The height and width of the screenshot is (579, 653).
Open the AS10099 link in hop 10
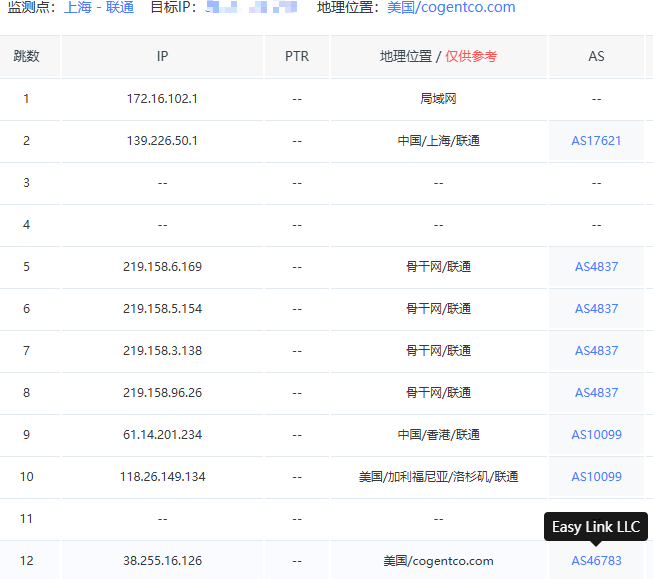click(596, 477)
